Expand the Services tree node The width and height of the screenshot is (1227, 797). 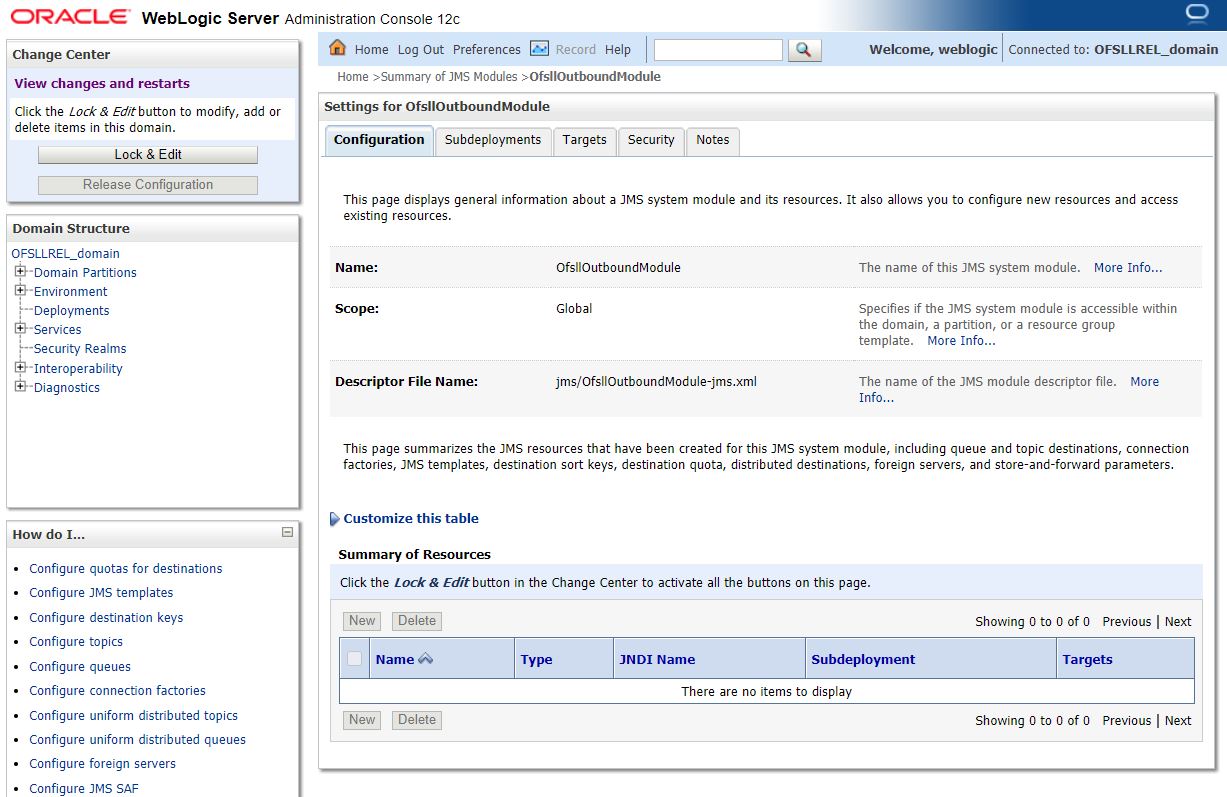pyautogui.click(x=20, y=328)
